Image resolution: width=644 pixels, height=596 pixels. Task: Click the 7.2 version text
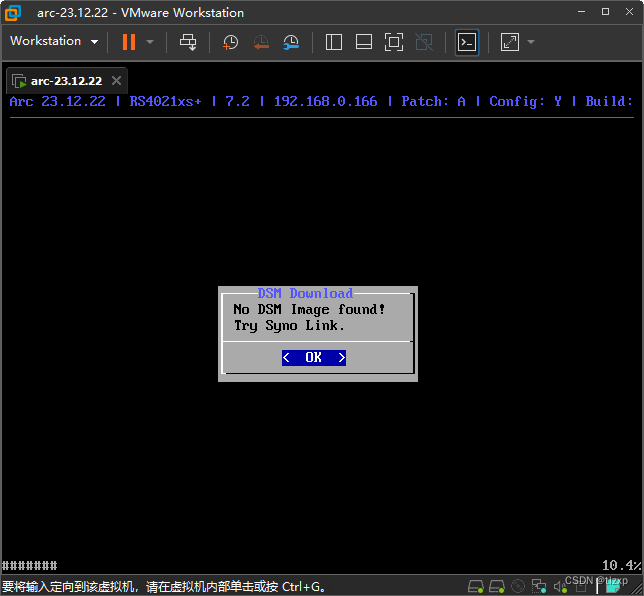[237, 101]
